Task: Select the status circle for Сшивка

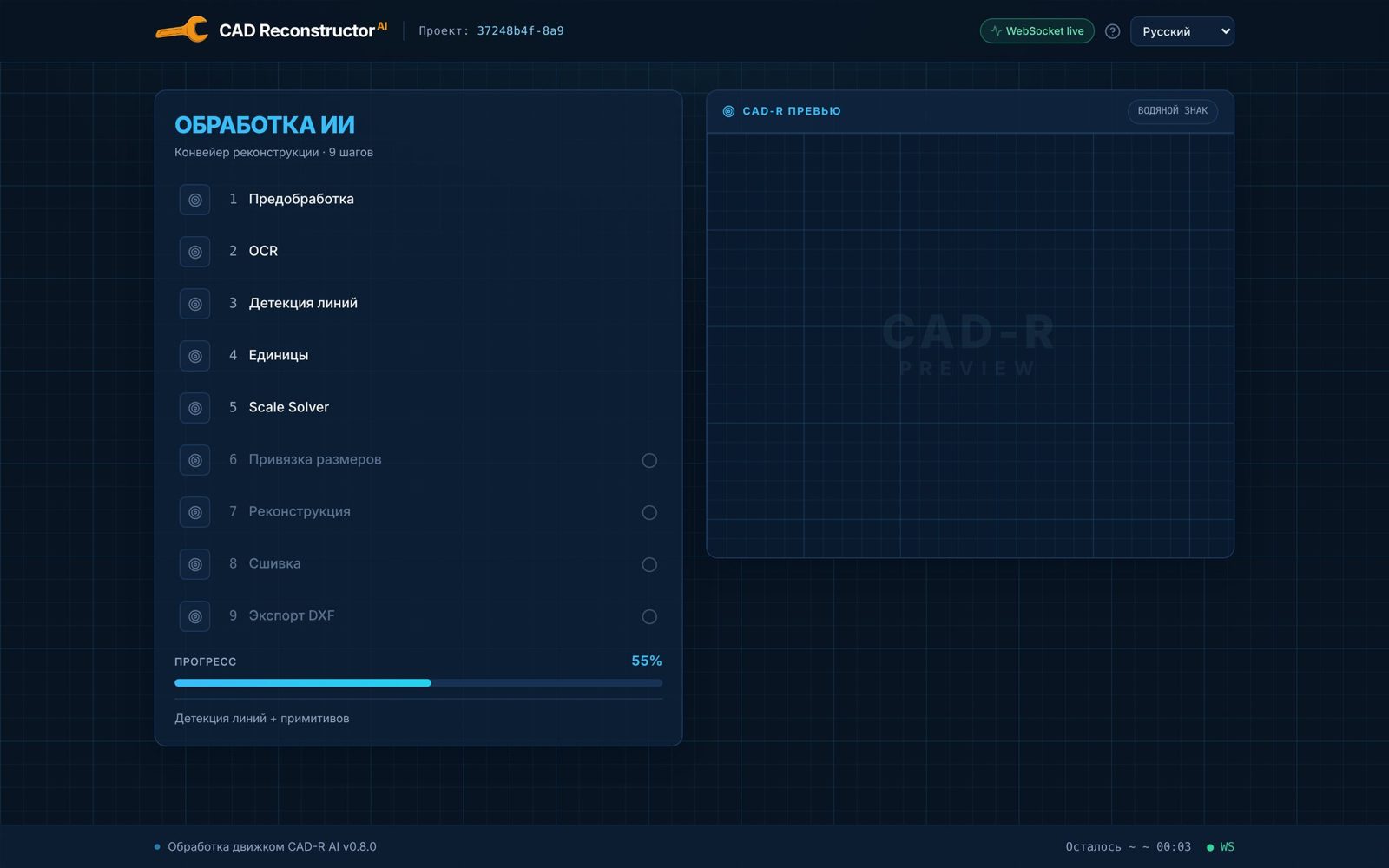Action: pyautogui.click(x=649, y=564)
